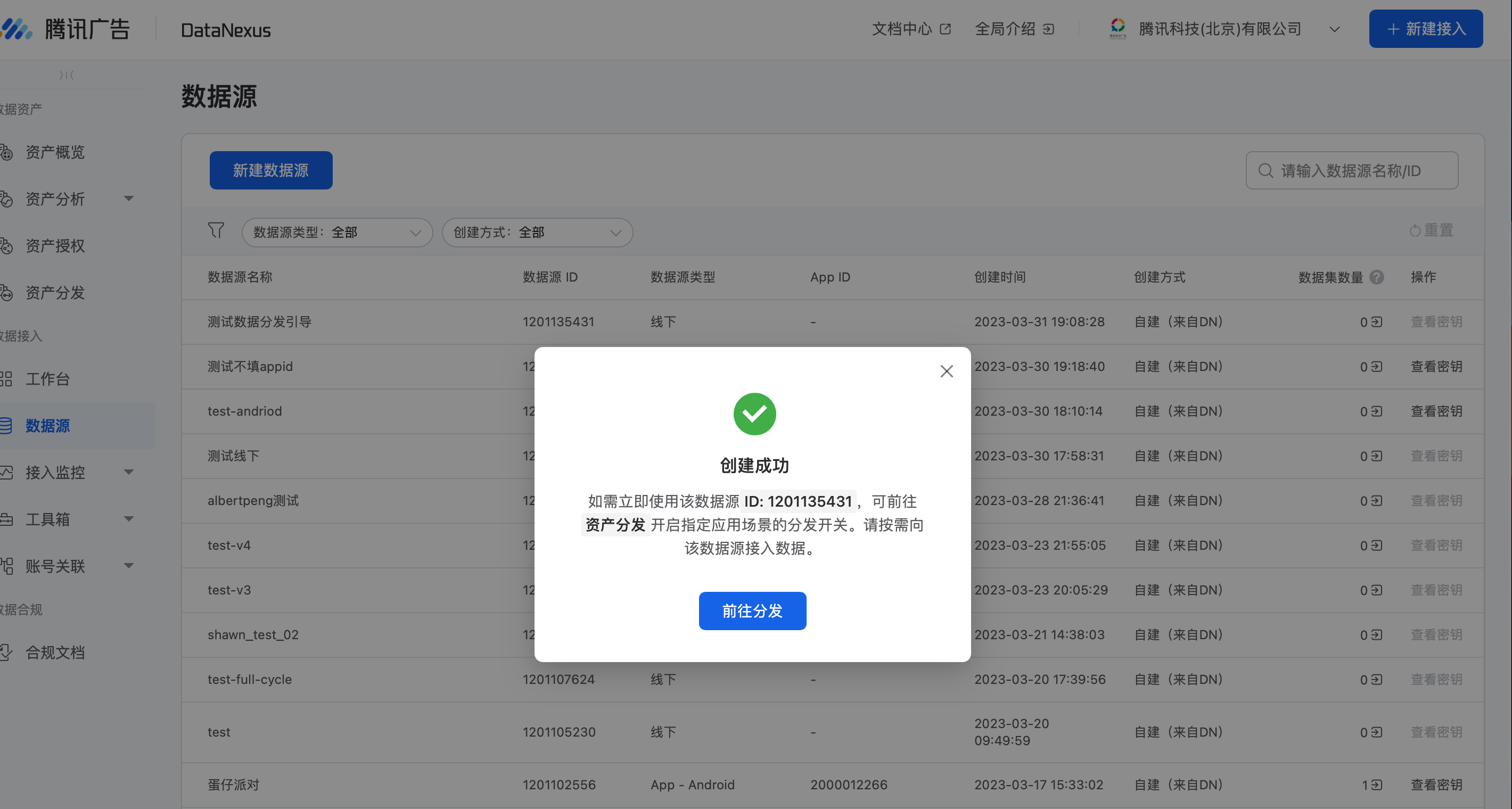Click the 合规文档 shield icon
Viewport: 1512px width, 809px height.
(6, 653)
